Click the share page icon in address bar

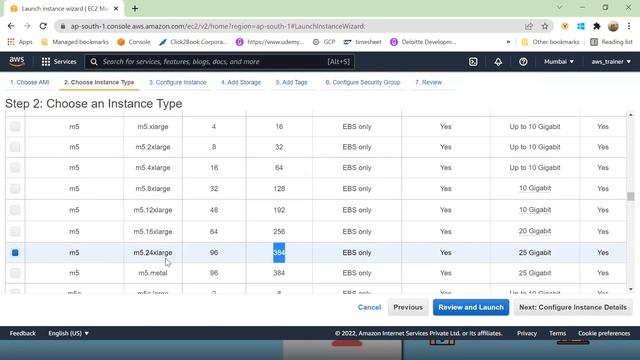[x=529, y=26]
